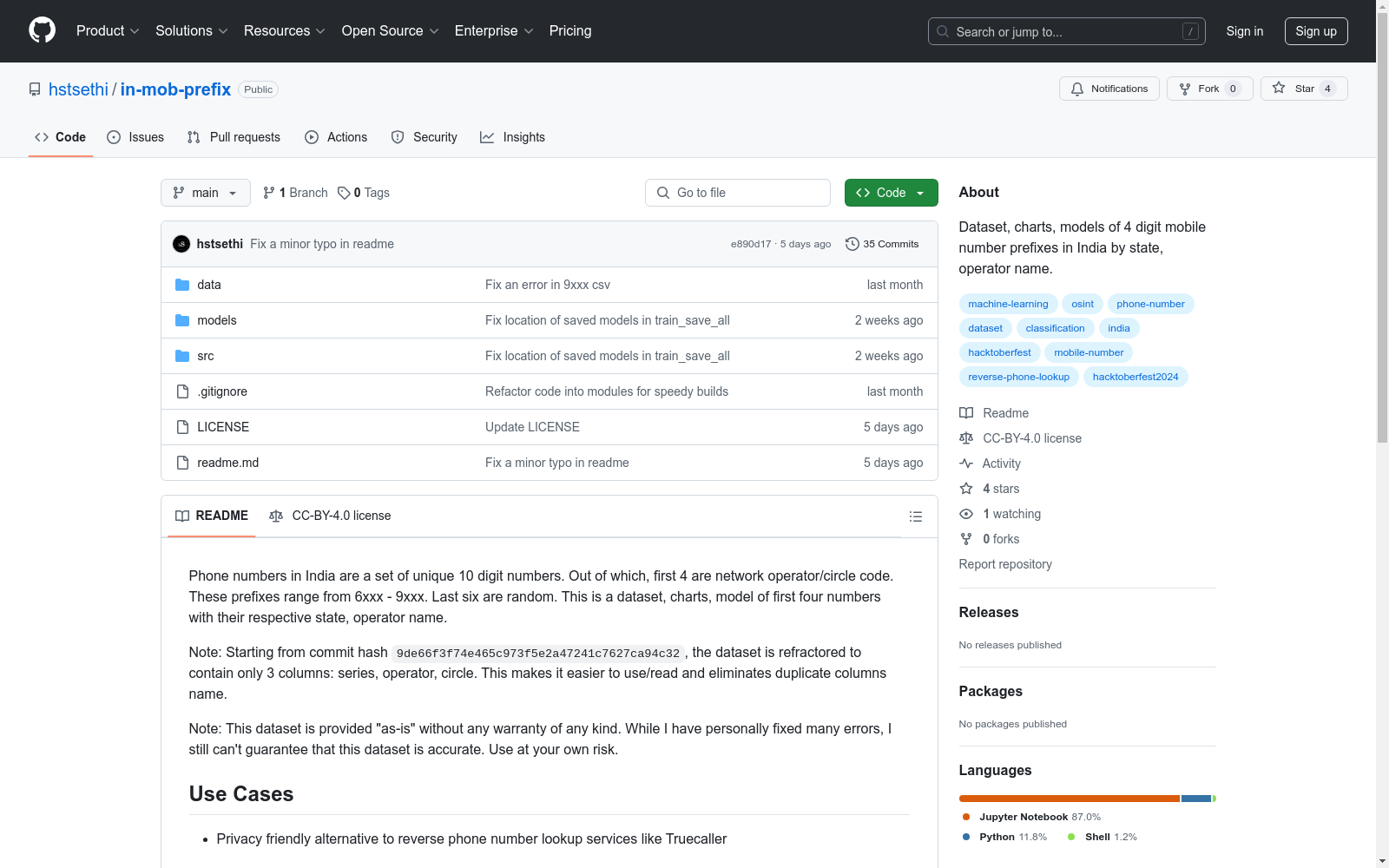
Task: Click the readme.md file icon
Action: click(182, 463)
